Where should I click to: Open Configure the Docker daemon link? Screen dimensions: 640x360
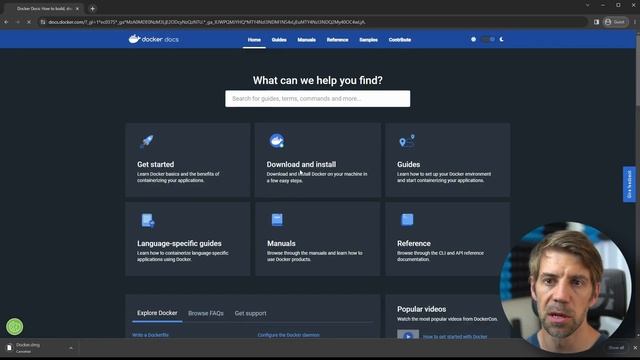coord(289,335)
